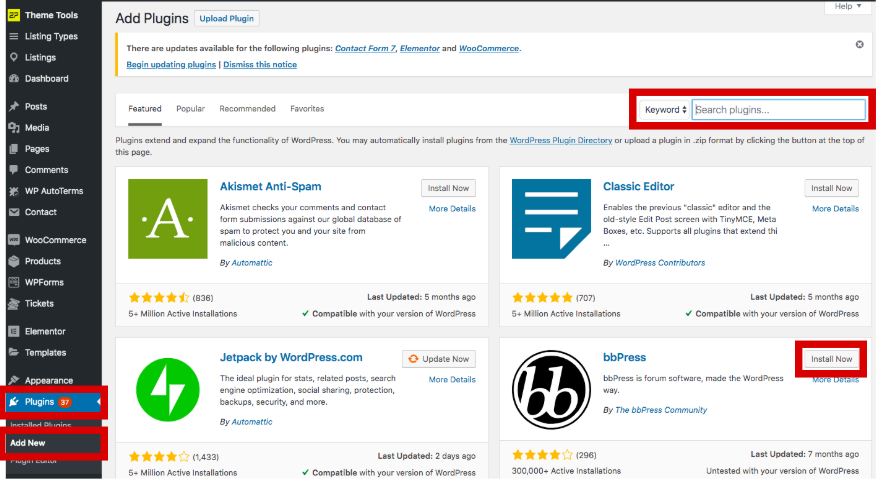Click the Akismet Anti-Spam logo thumbnail
This screenshot has width=885, height=490.
coord(168,219)
